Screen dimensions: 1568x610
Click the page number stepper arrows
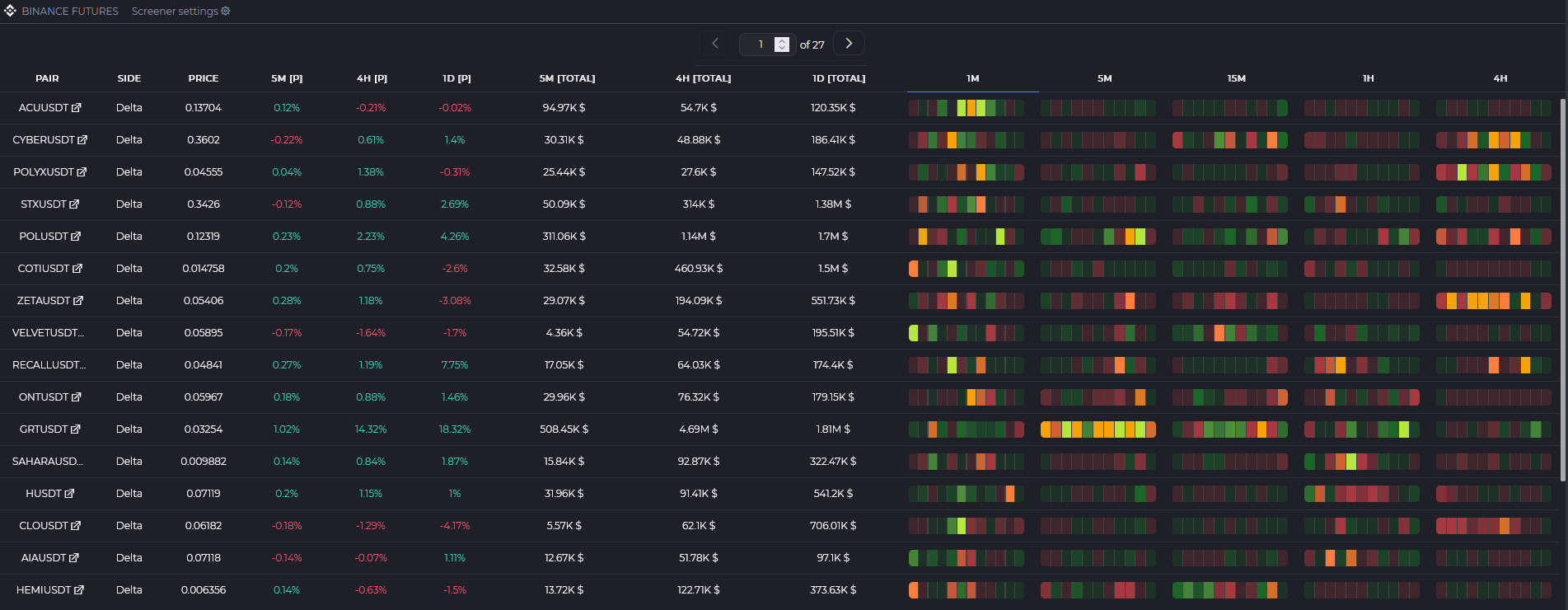tap(782, 45)
